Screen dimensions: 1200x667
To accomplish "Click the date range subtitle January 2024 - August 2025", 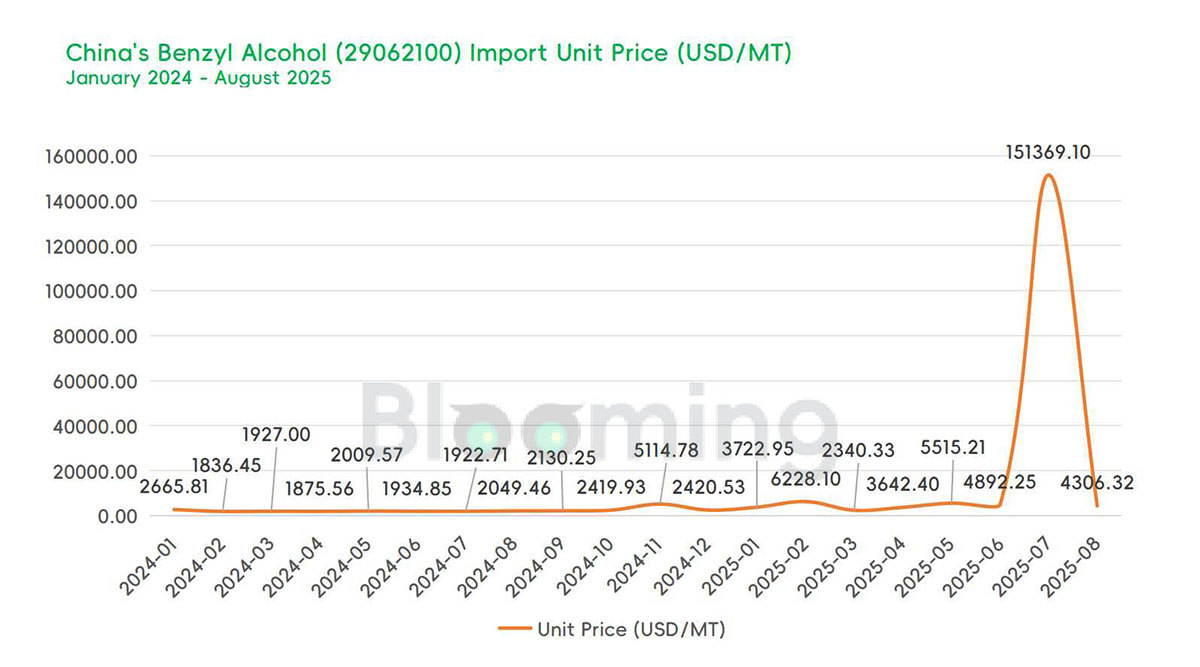I will pos(198,79).
